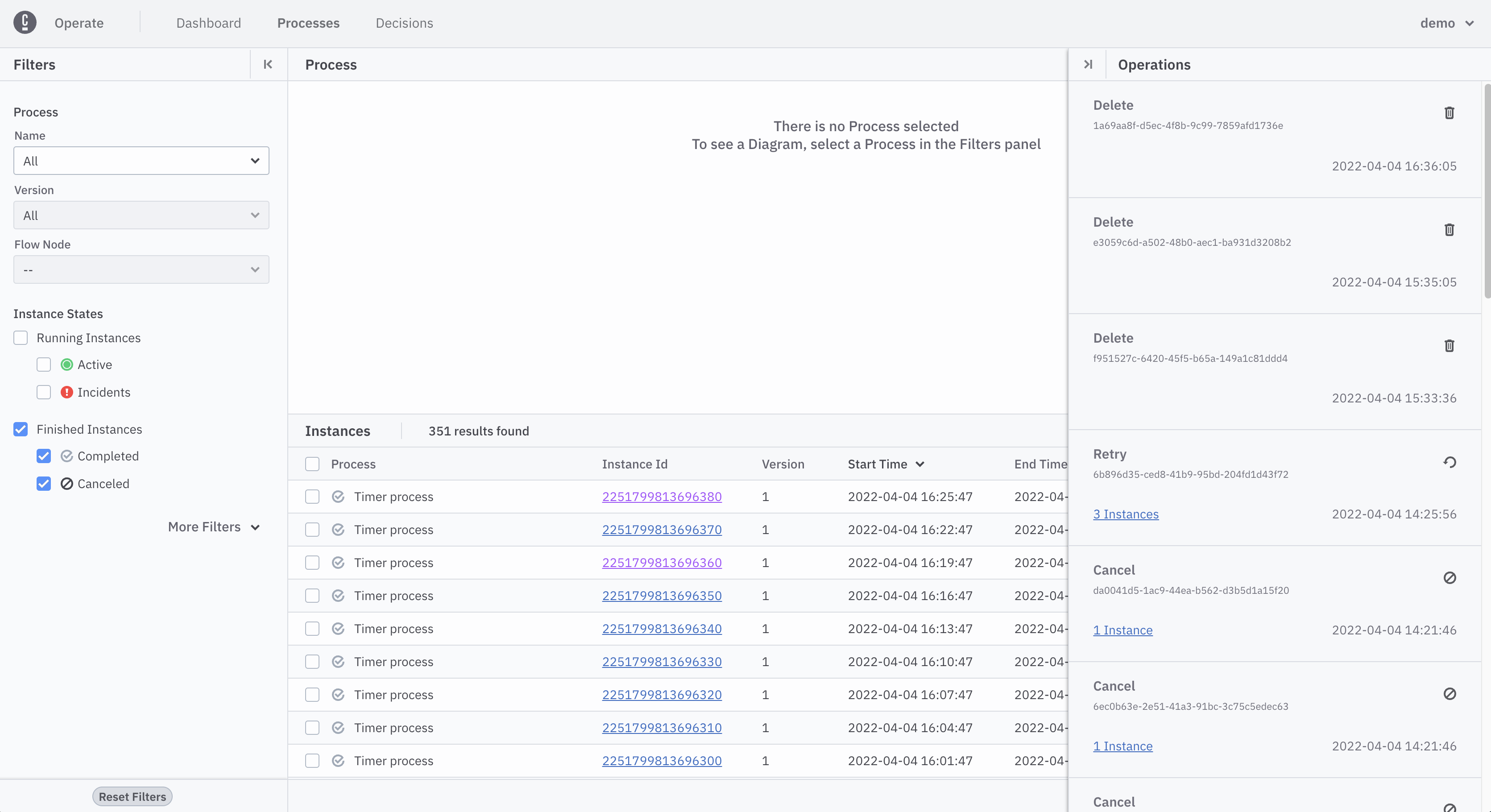Image resolution: width=1491 pixels, height=812 pixels.
Task: Click trash icon of 16:36:05 Delete operation
Action: point(1449,113)
